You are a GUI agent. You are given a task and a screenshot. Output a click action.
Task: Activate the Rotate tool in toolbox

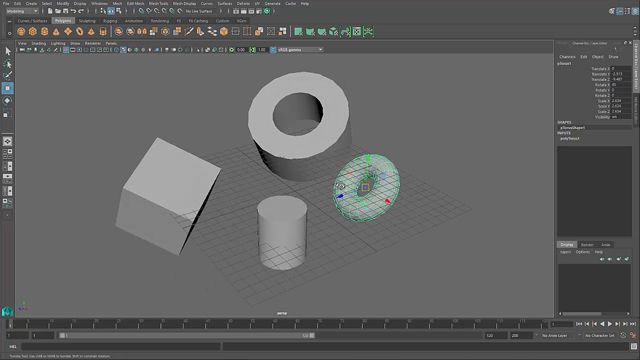pos(7,100)
